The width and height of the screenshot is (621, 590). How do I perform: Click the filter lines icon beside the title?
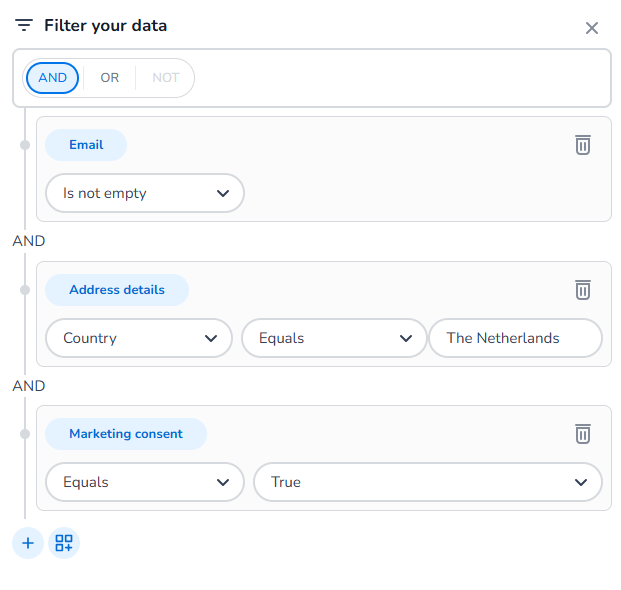coord(24,25)
